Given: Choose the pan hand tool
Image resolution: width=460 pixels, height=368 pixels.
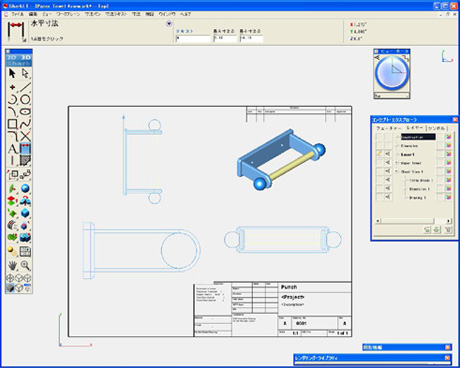Looking at the screenshot, I should tap(12, 265).
